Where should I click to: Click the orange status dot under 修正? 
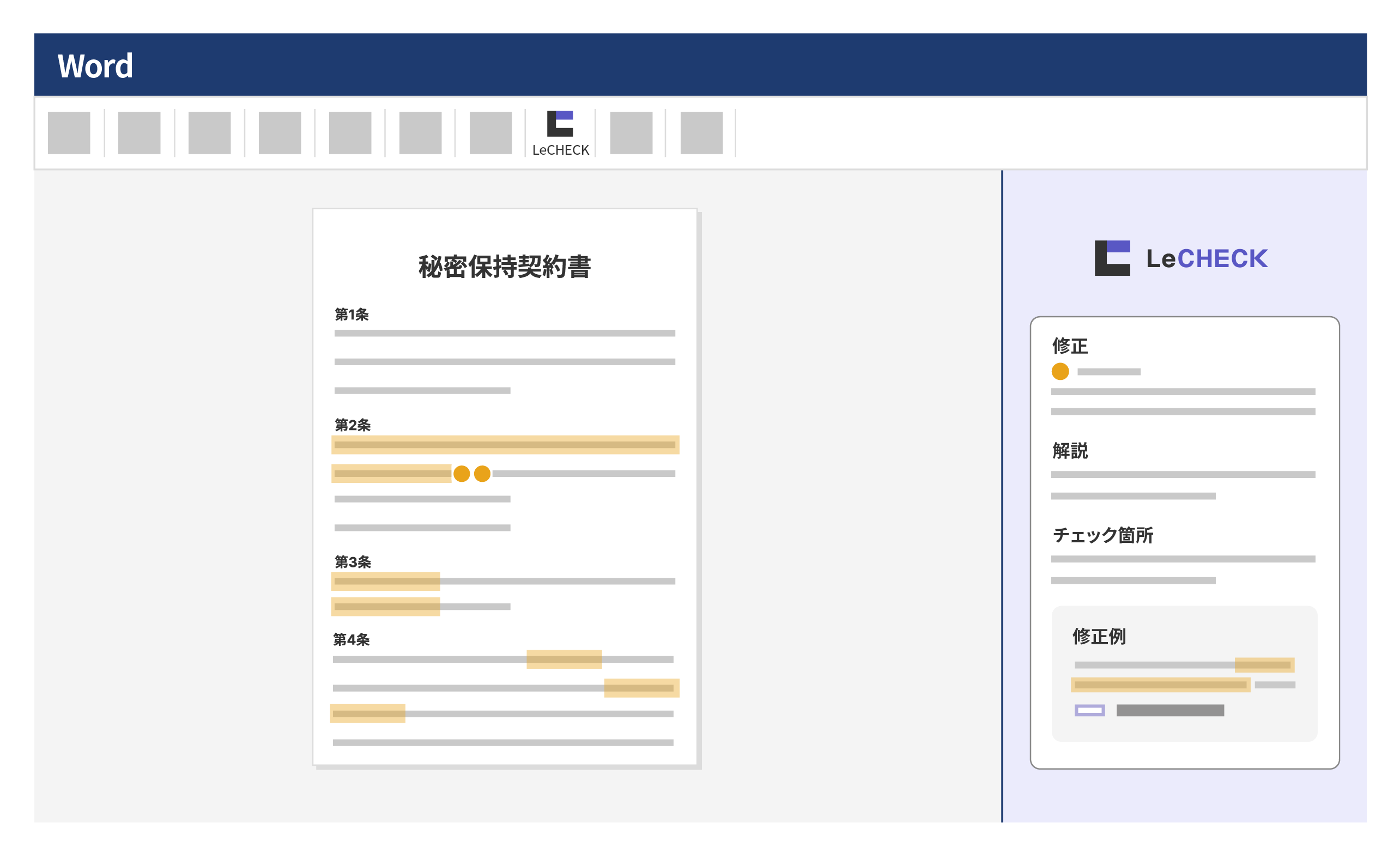pos(1062,372)
